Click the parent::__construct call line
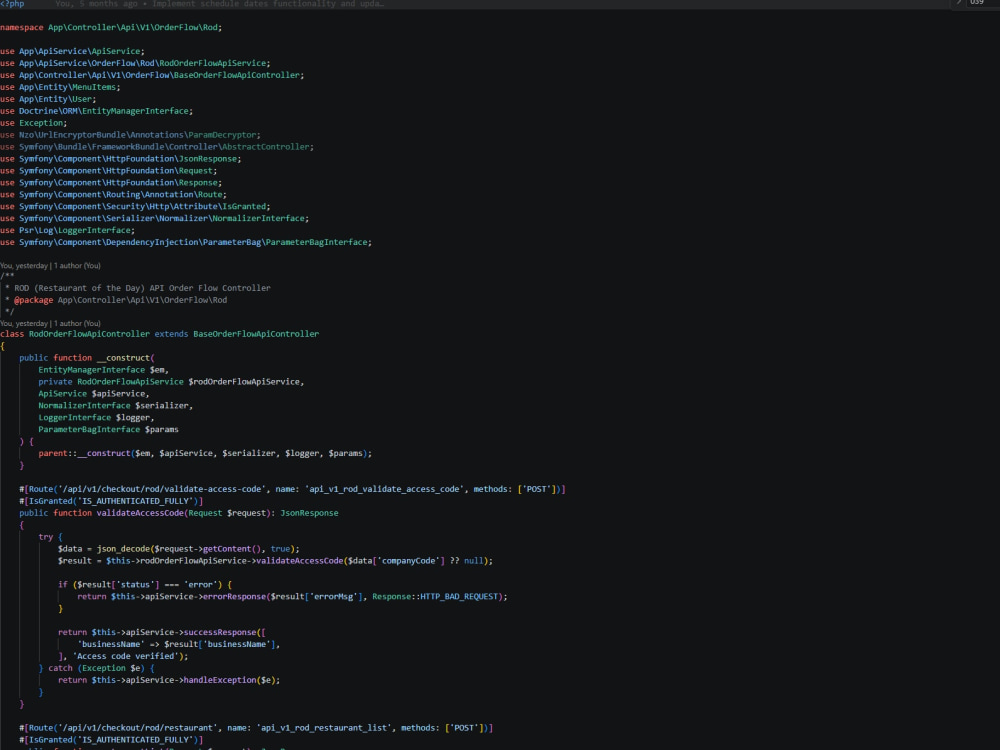 coord(205,453)
